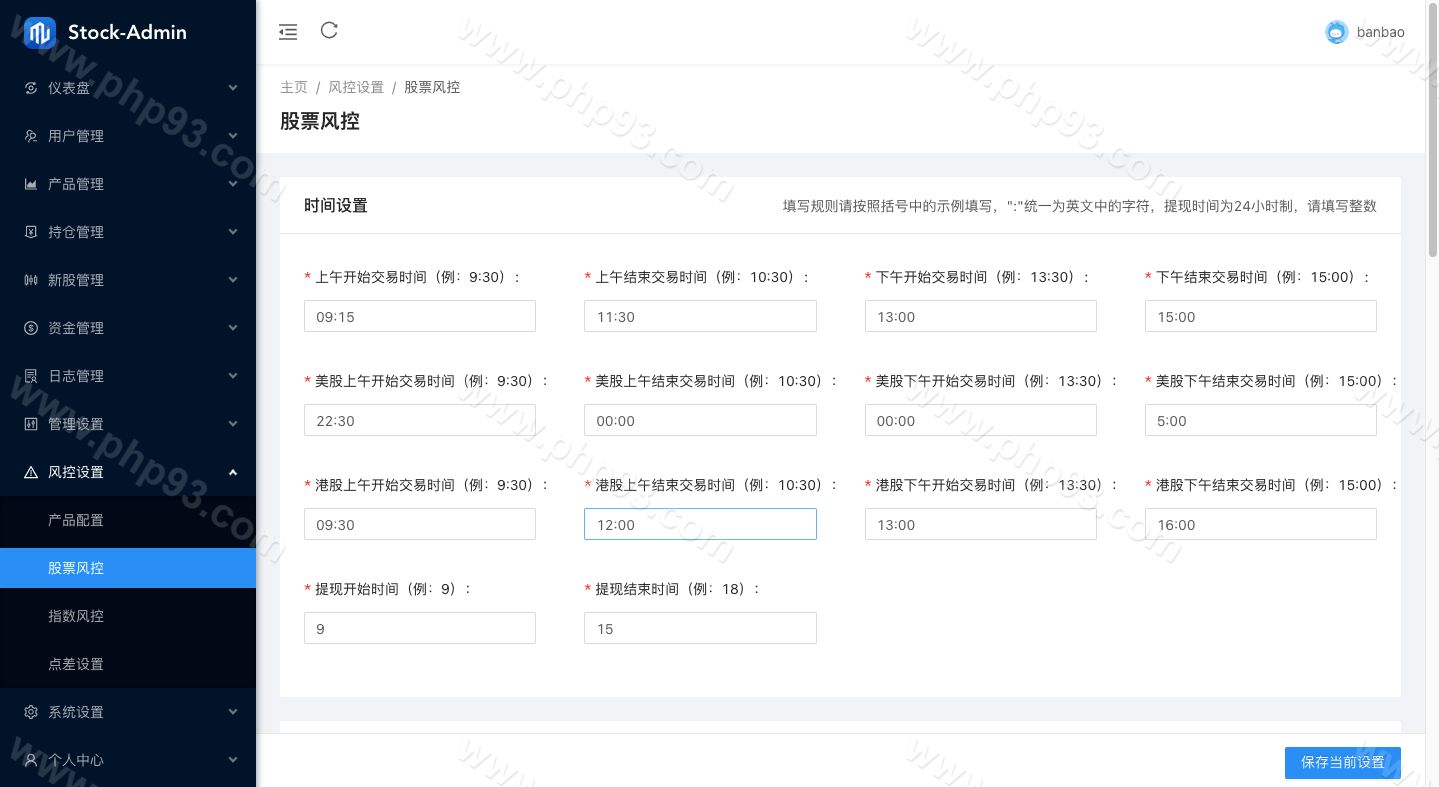Screen dimensions: 1439x787
Task: Expand the 资金管理 menu chevron
Action: click(233, 328)
